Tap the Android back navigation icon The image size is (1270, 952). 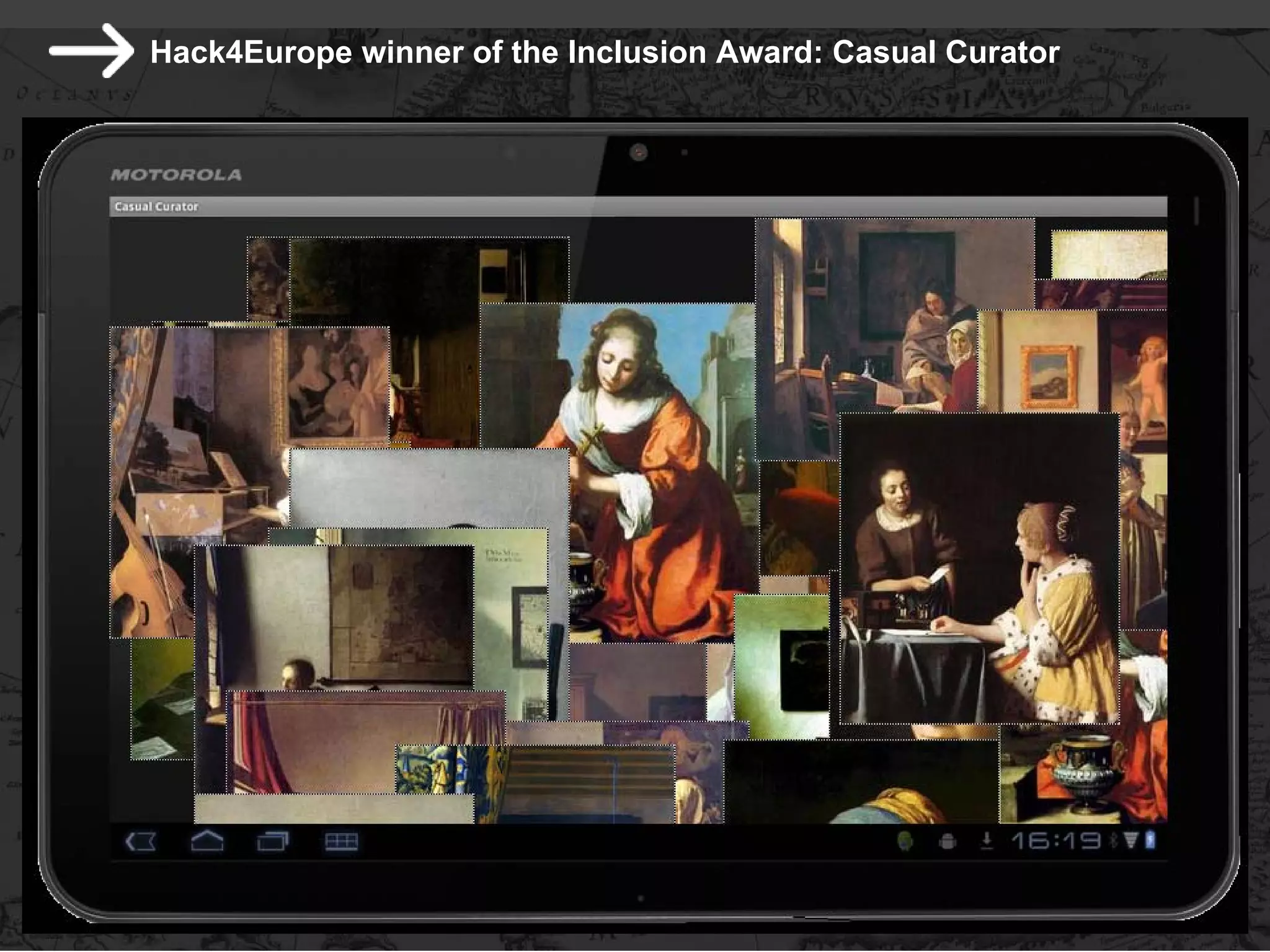(141, 842)
